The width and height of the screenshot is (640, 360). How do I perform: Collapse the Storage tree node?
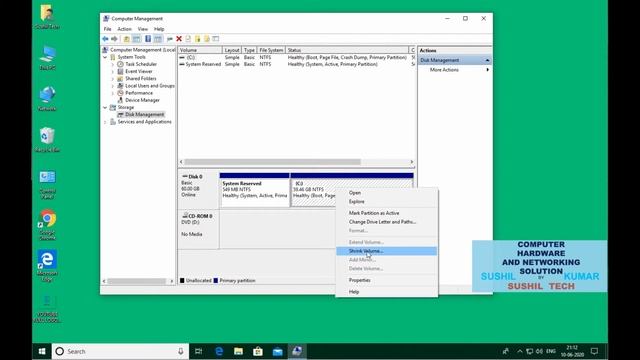[105, 107]
